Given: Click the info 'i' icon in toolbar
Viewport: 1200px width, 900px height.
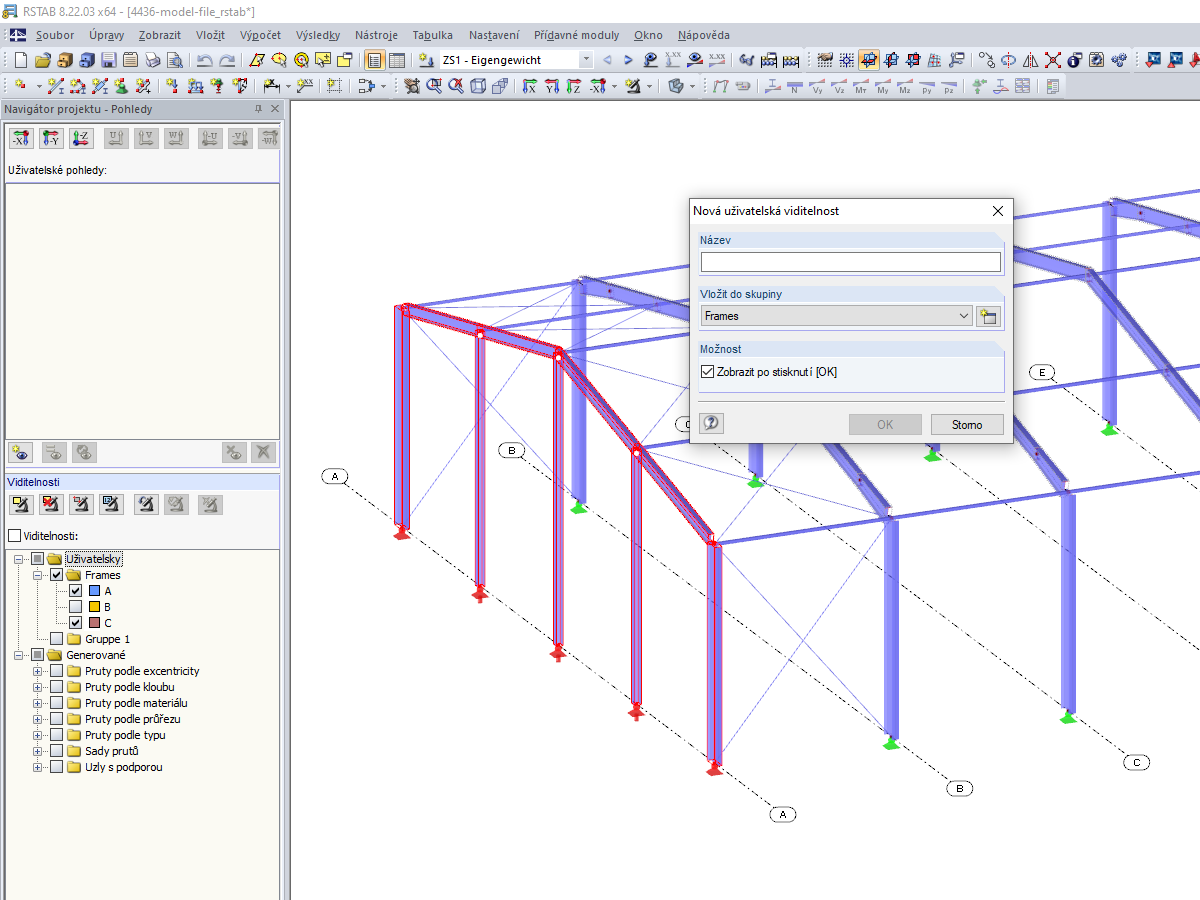Looking at the screenshot, I should coord(1075,60).
